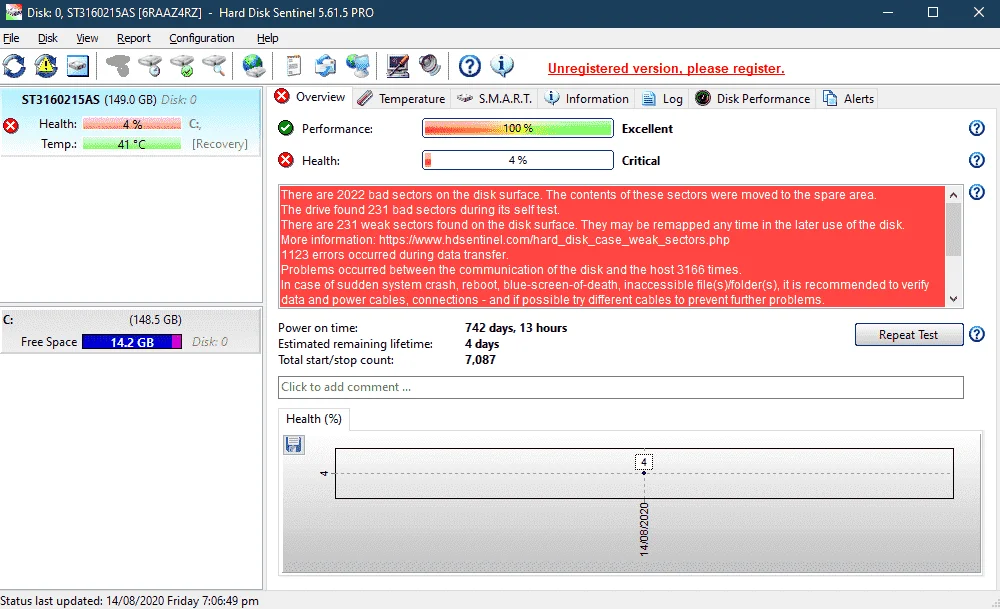Switch to the Log tab
The image size is (1000, 609).
pos(662,99)
